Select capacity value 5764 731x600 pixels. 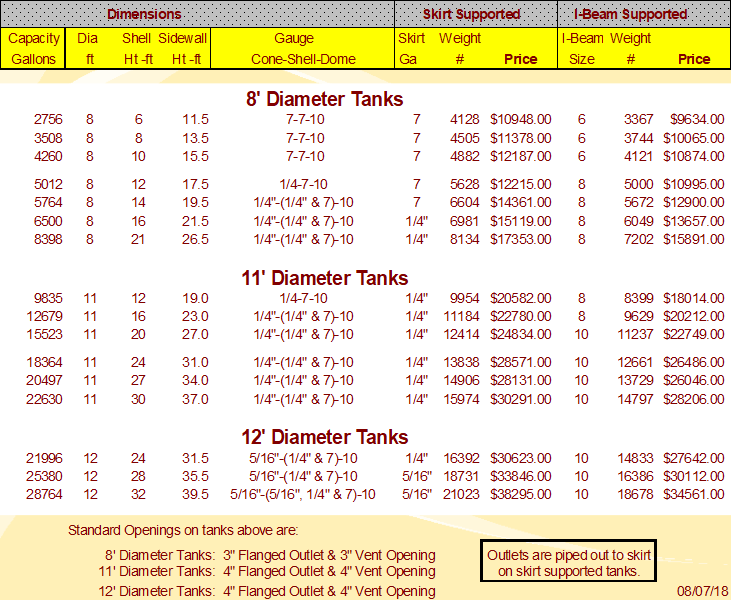click(48, 202)
